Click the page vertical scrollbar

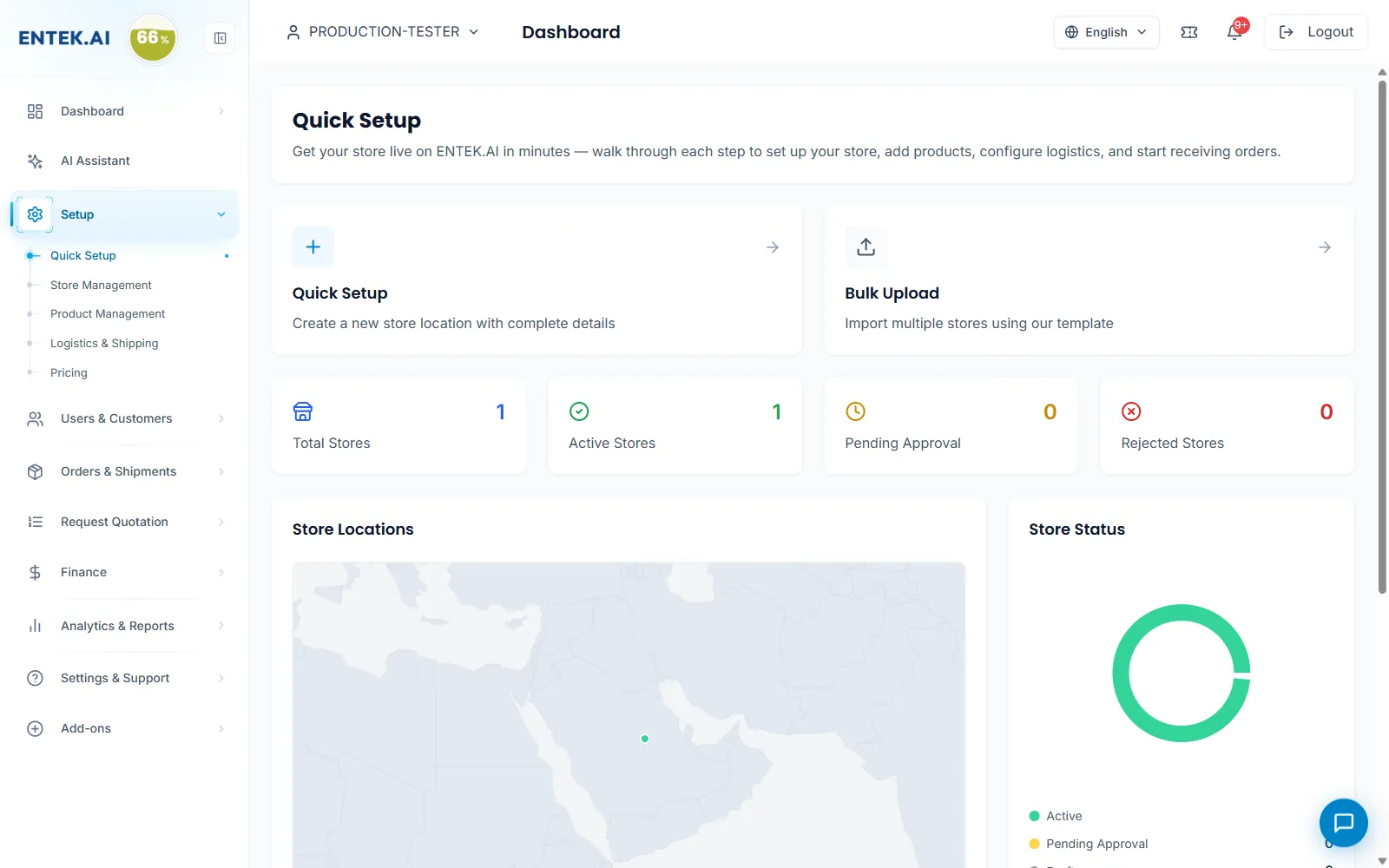pos(1382,336)
